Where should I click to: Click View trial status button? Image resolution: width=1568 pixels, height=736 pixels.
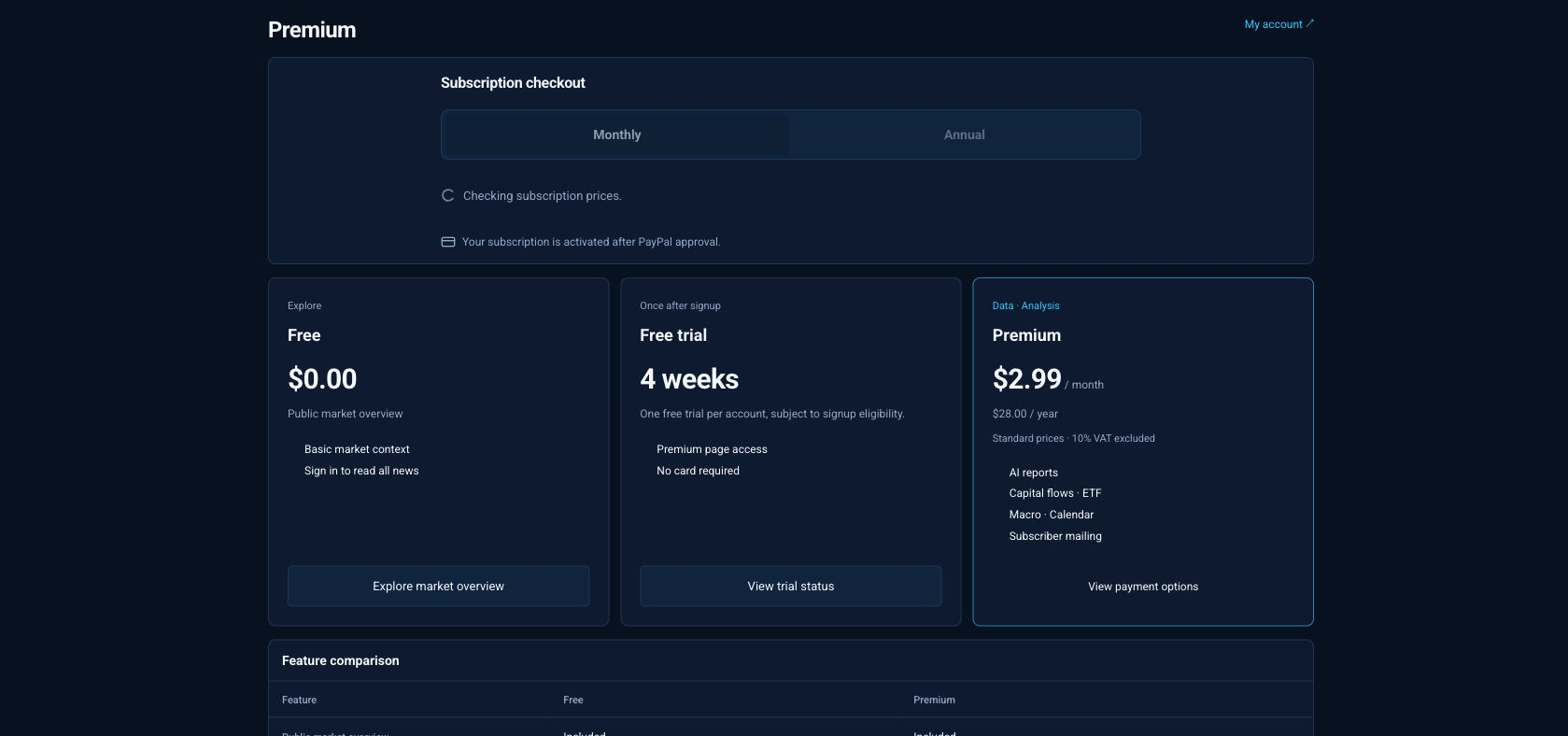[790, 587]
